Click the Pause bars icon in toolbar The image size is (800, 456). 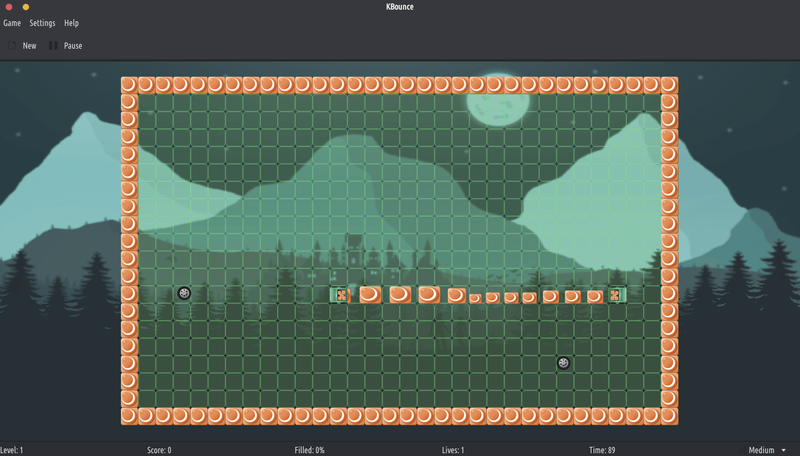(x=53, y=45)
